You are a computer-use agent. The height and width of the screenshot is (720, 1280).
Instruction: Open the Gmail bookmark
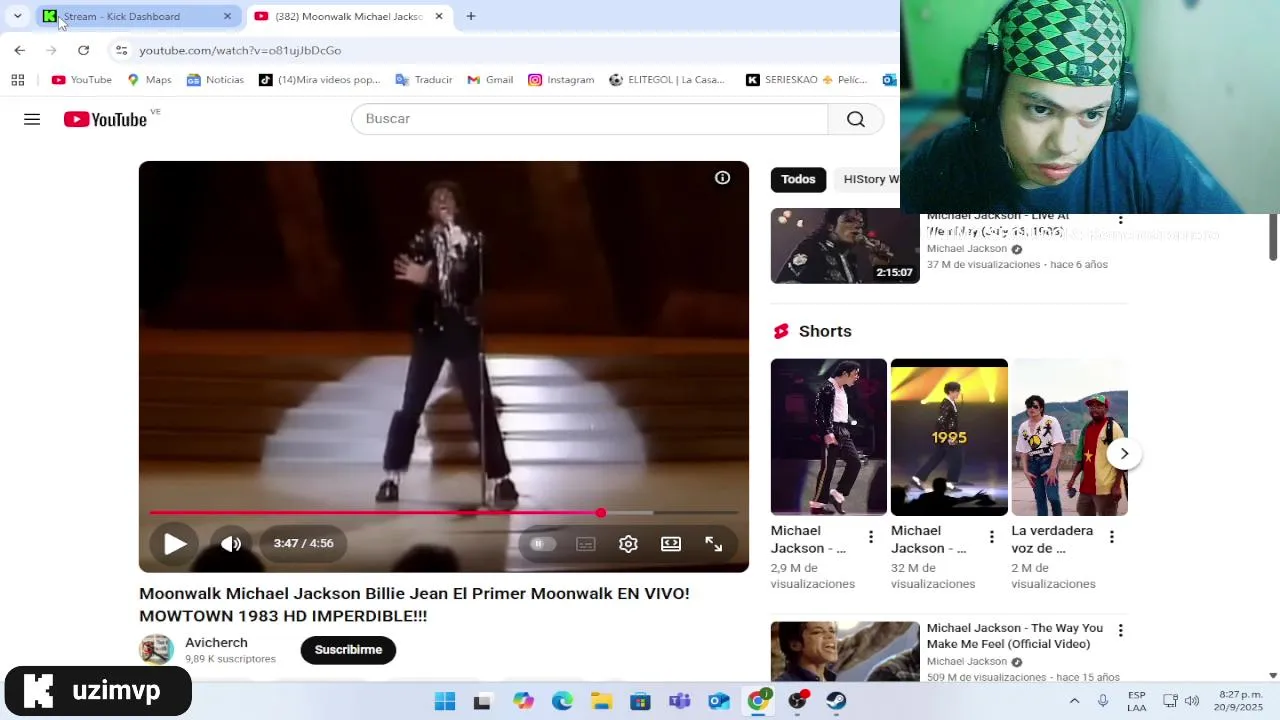point(490,80)
